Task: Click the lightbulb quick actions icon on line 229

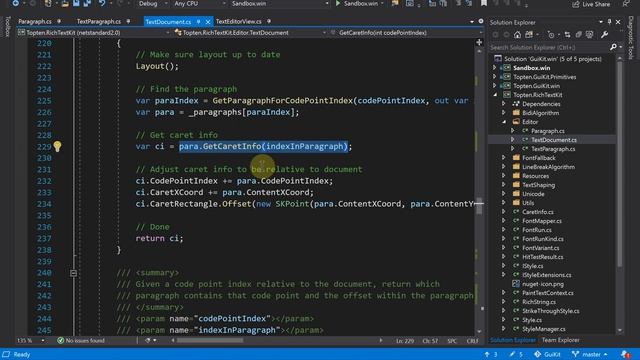Action: pyautogui.click(x=57, y=146)
